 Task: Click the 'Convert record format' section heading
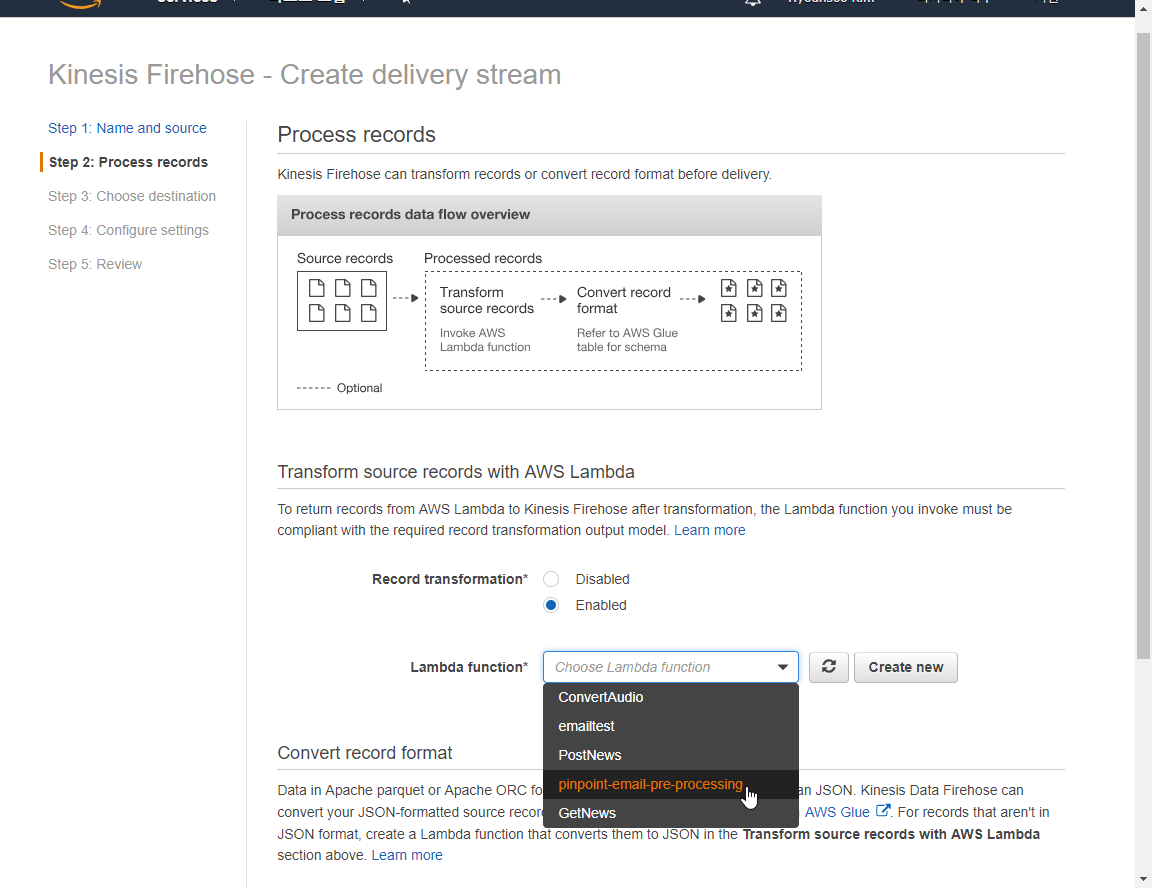pyautogui.click(x=364, y=753)
